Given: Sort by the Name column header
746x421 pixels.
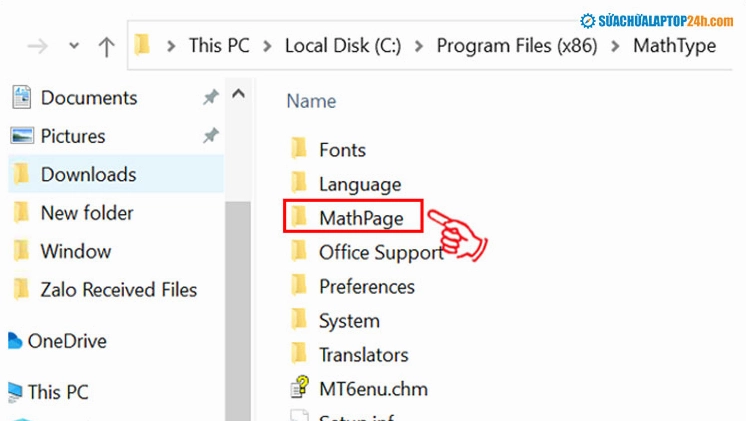Looking at the screenshot, I should click(x=311, y=101).
